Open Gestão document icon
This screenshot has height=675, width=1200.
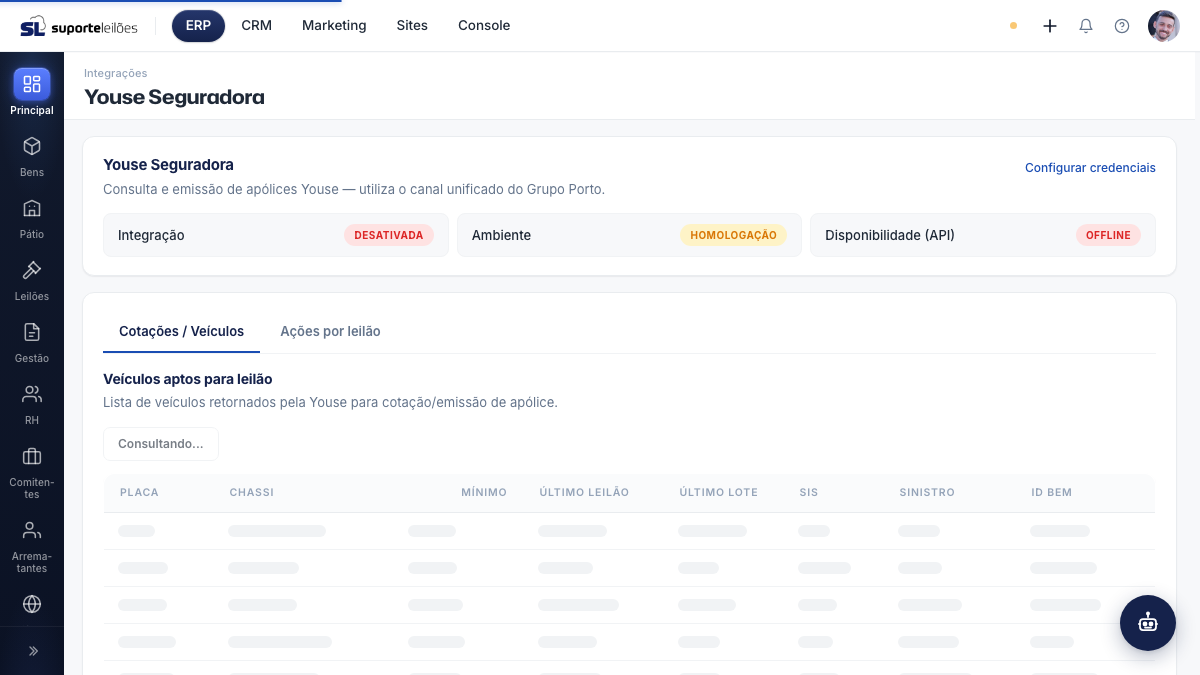click(32, 332)
